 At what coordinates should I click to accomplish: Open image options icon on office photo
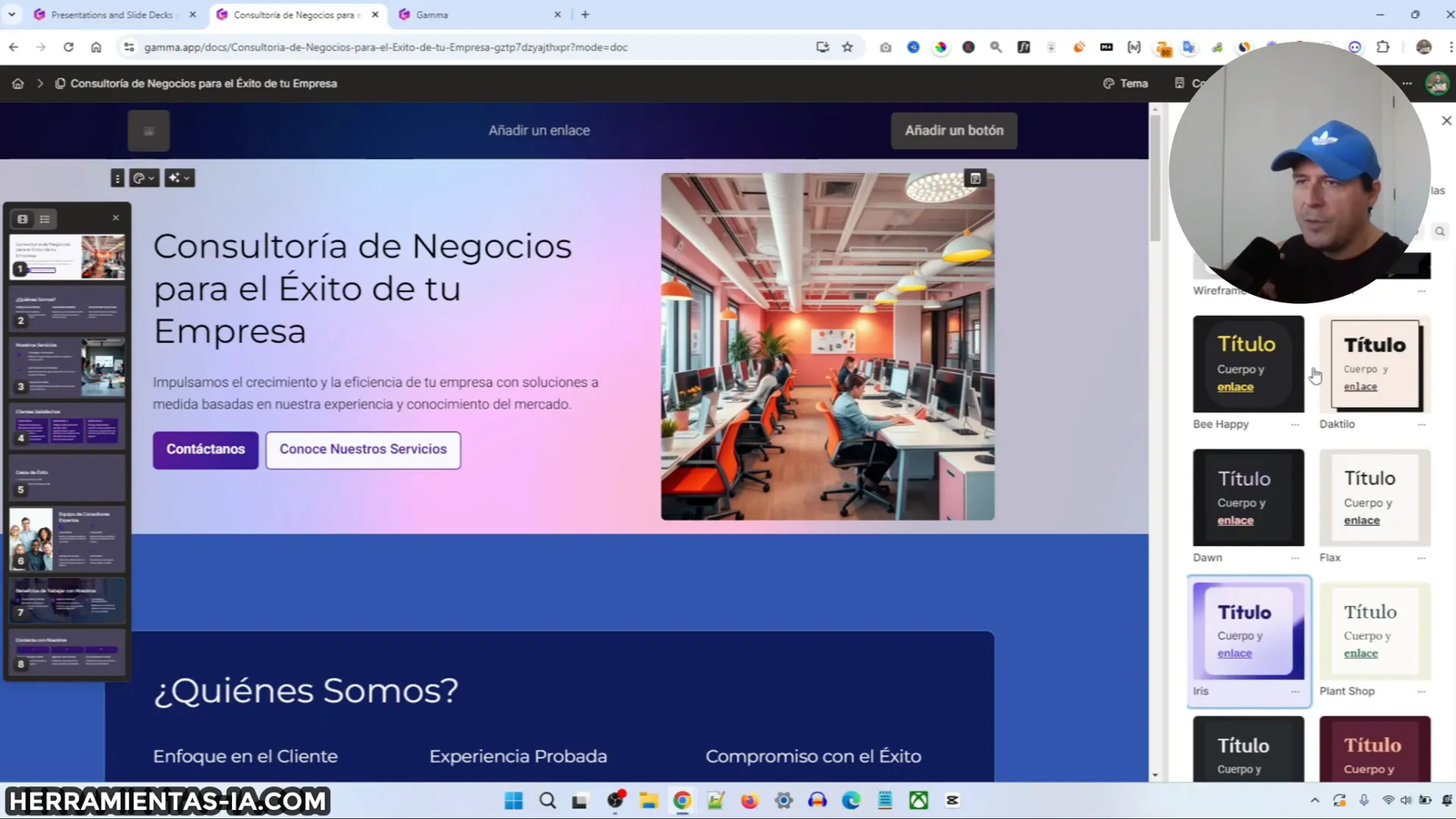pos(975,177)
